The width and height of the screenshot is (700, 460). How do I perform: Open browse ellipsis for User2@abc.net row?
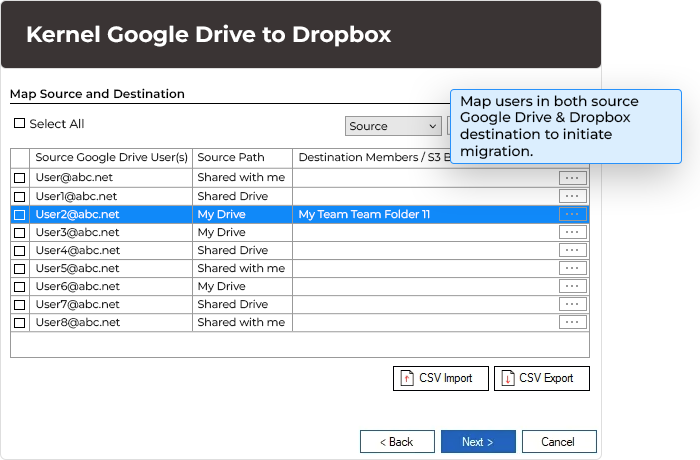[x=572, y=214]
